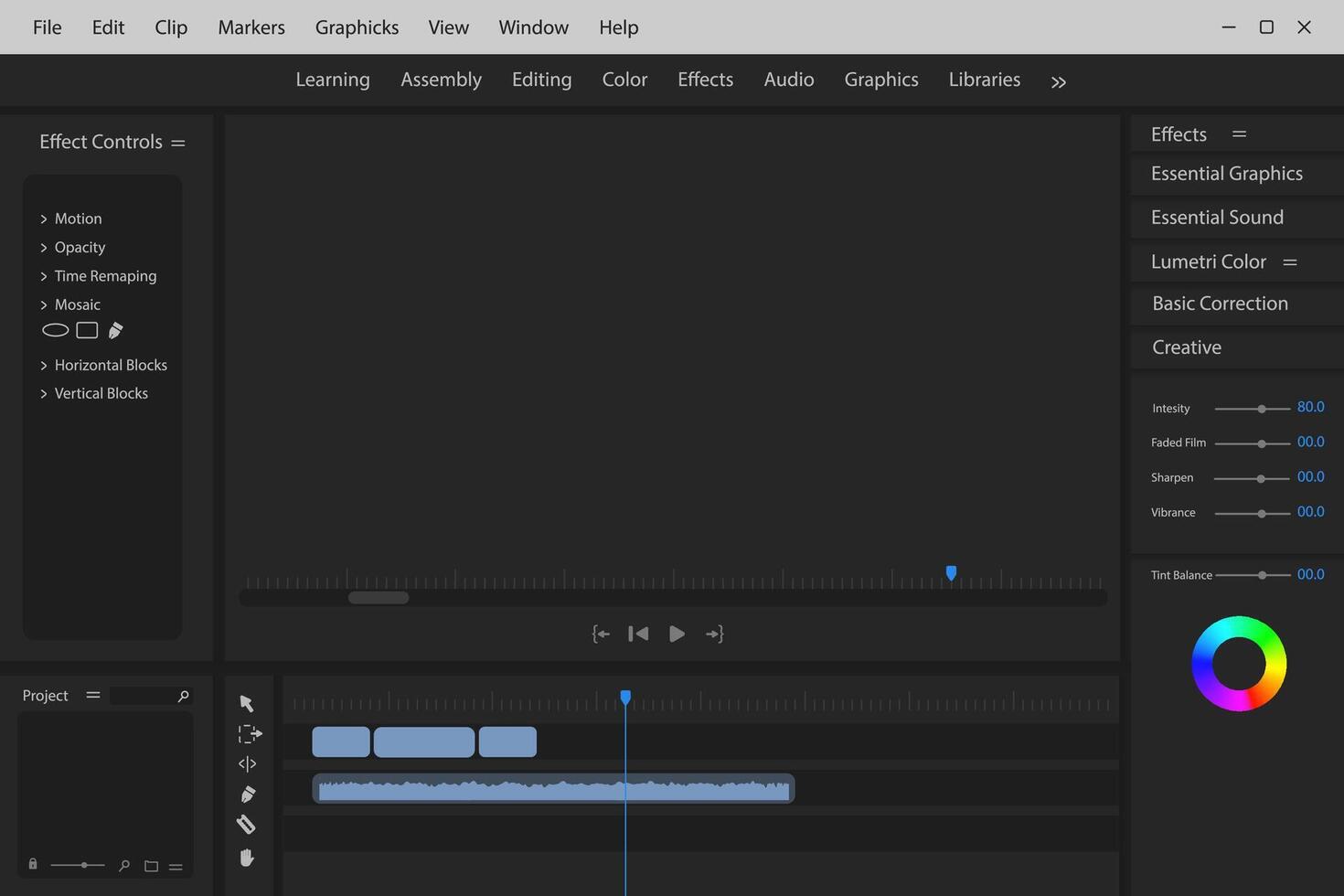The image size is (1344, 896).
Task: Select the Pen tool in timeline toolbar
Action: pyautogui.click(x=248, y=795)
